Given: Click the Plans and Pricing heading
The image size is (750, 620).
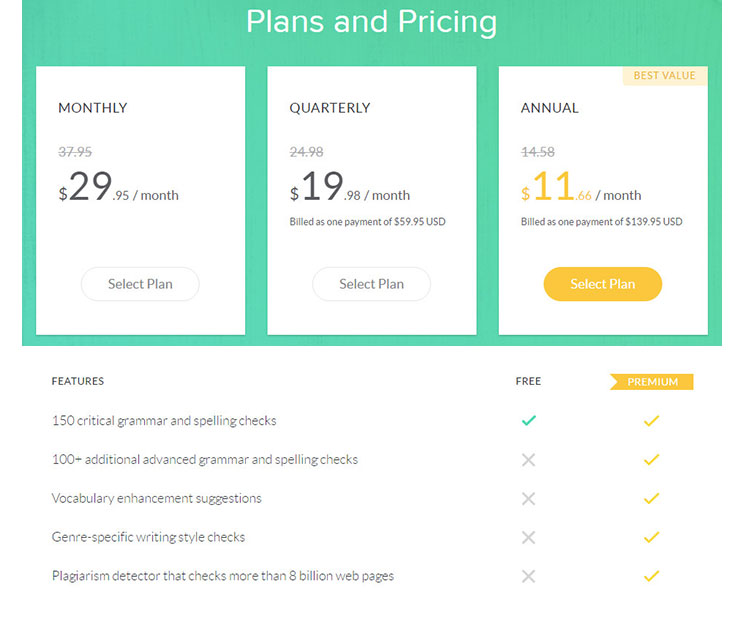Looking at the screenshot, I should pyautogui.click(x=371, y=22).
